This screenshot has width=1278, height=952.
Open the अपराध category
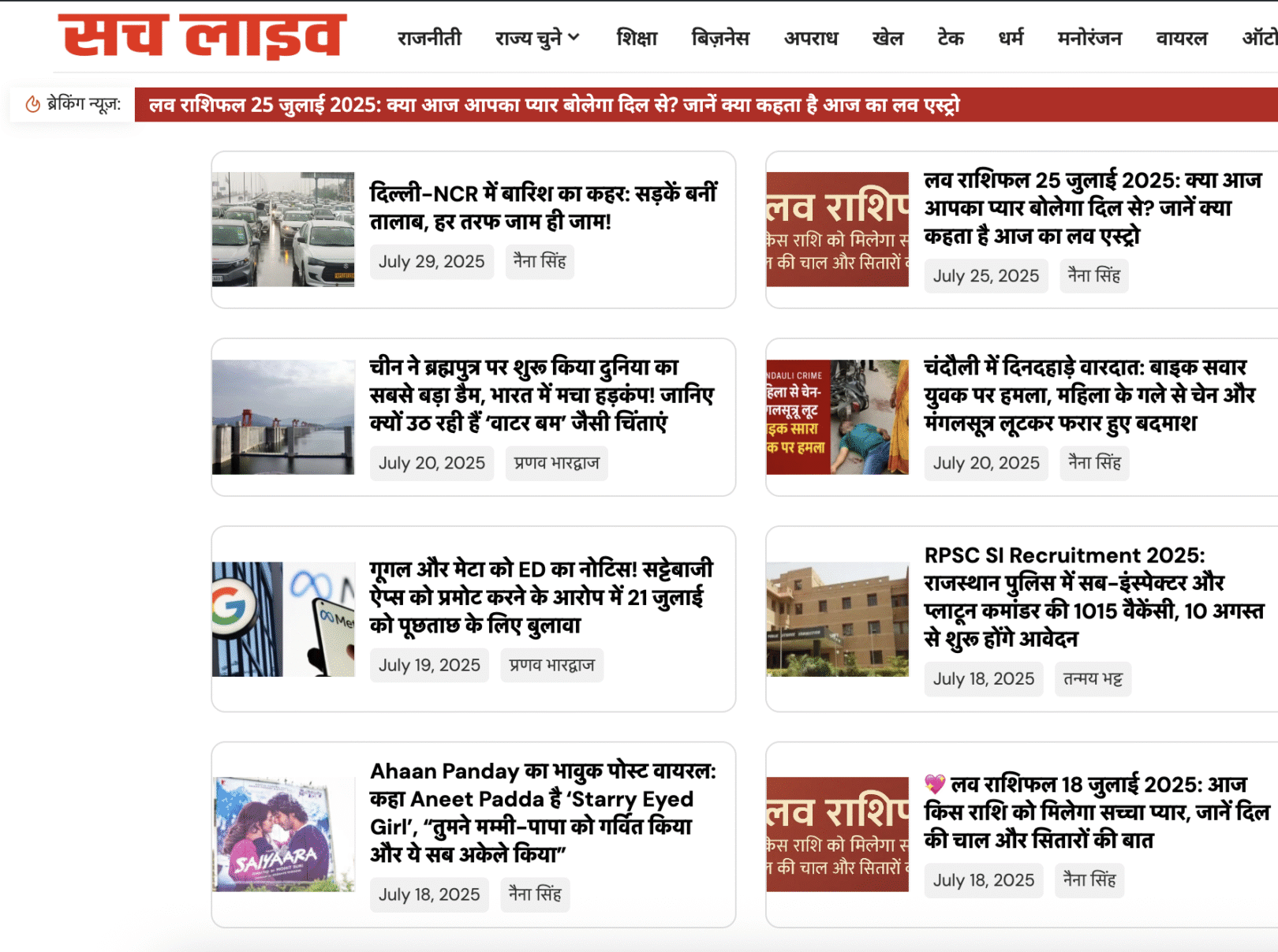click(811, 38)
